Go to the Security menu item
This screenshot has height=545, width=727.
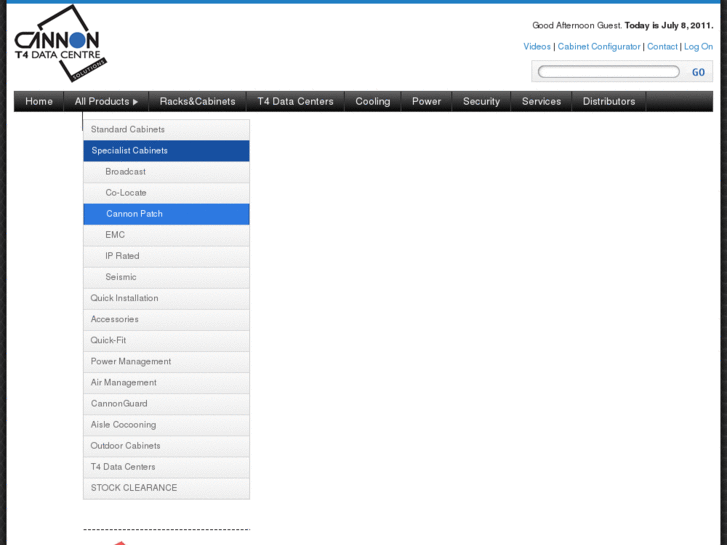click(x=481, y=101)
